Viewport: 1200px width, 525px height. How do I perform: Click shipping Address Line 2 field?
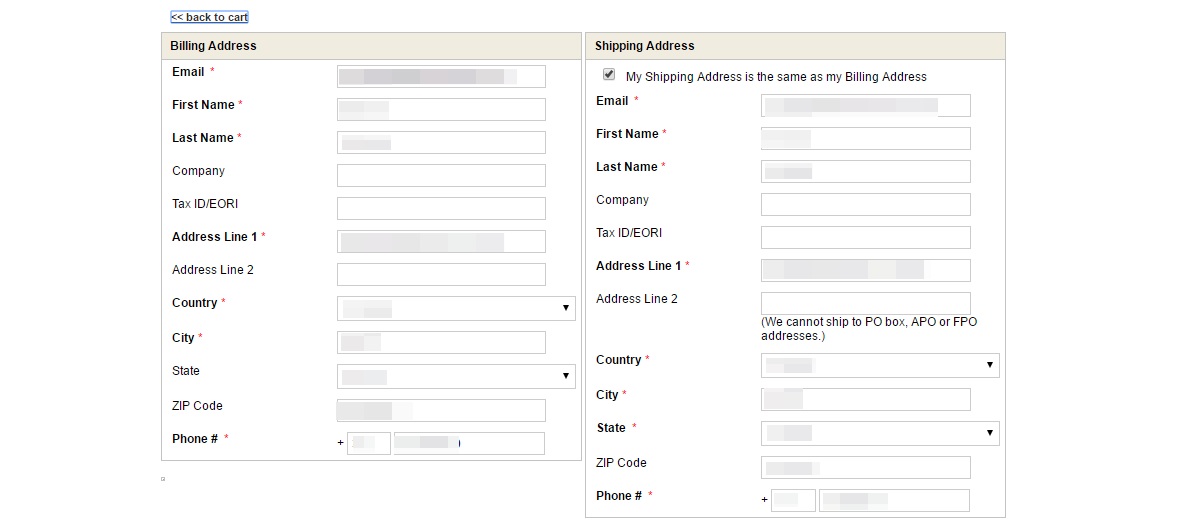(866, 303)
